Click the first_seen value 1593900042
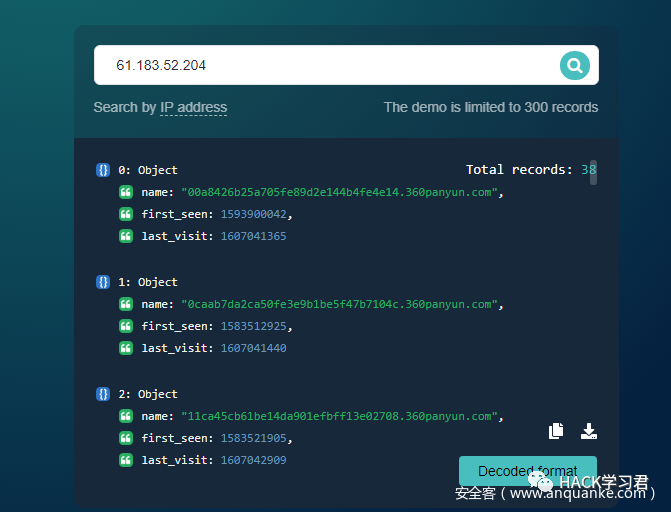The height and width of the screenshot is (512, 671). tap(254, 214)
